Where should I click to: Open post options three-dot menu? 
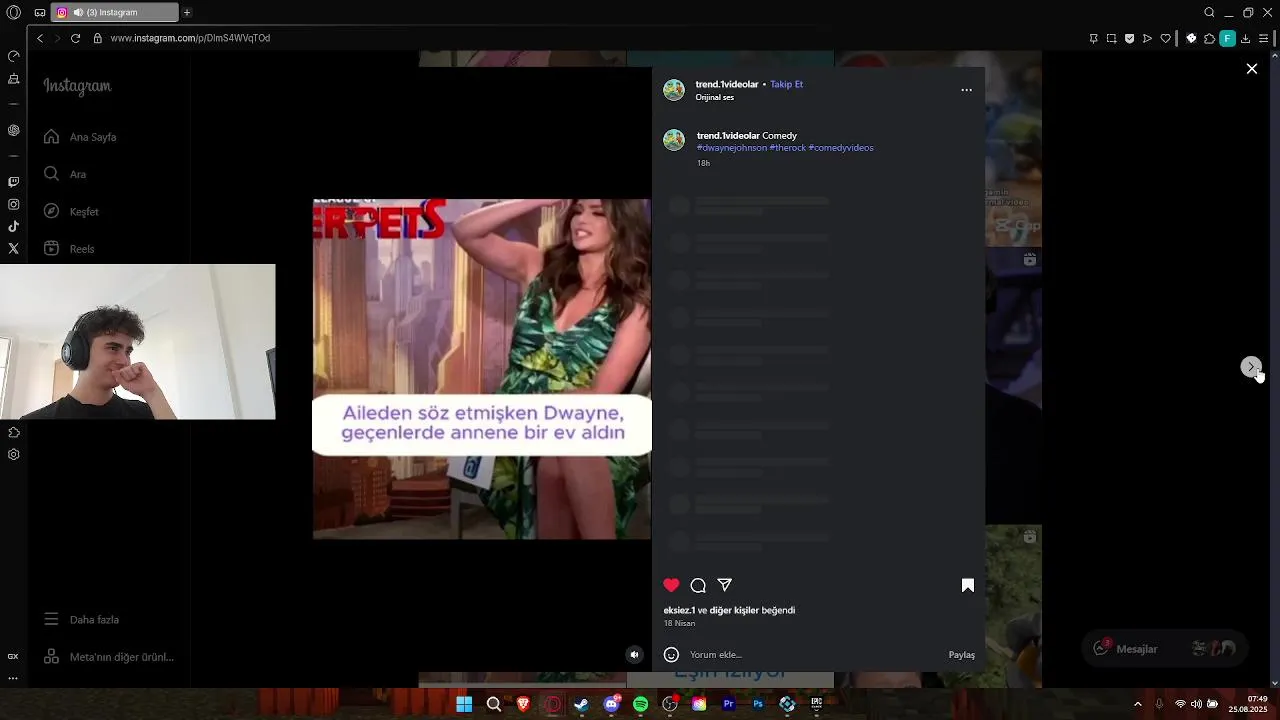click(x=966, y=90)
